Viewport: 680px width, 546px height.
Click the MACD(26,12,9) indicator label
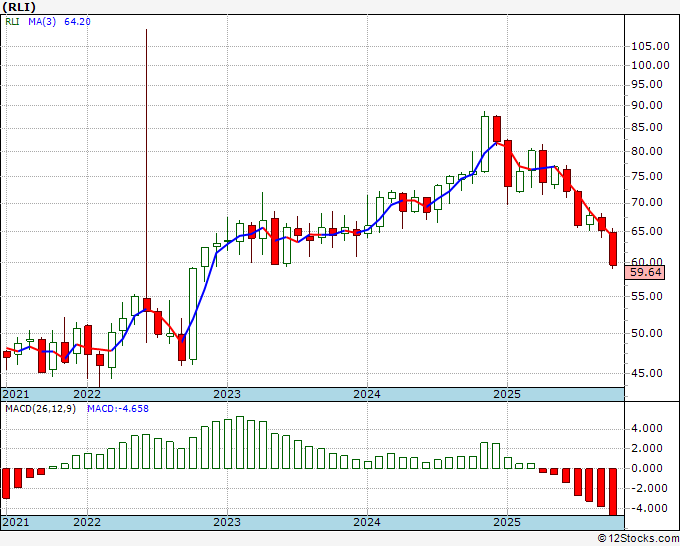[x=40, y=409]
